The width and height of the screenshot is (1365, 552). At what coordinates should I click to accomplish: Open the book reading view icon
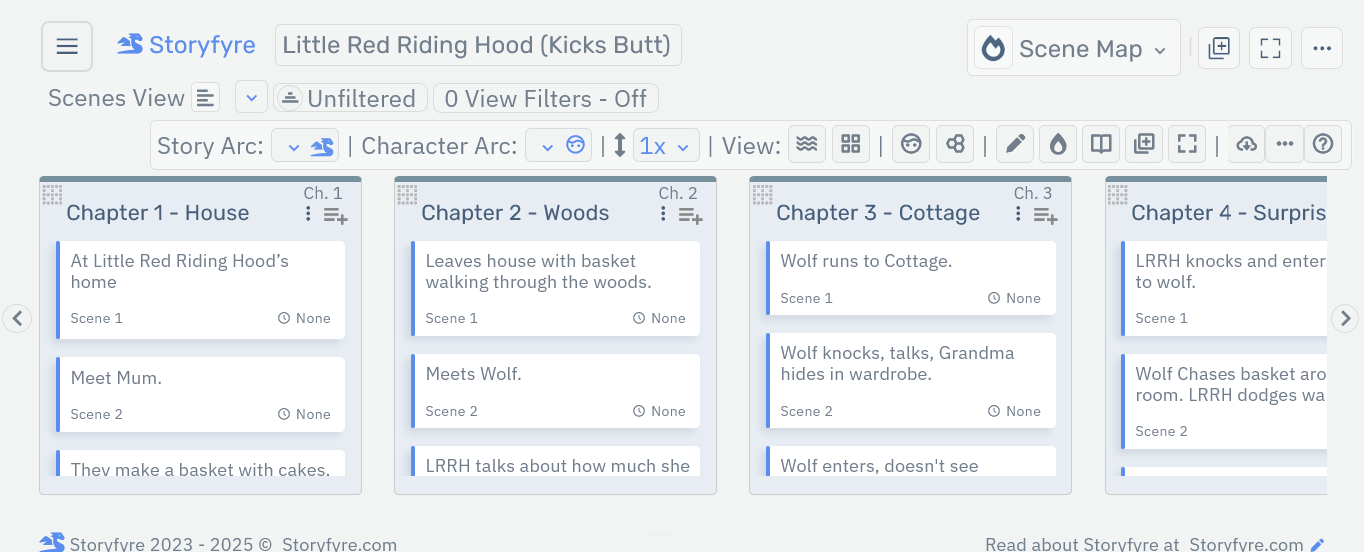pos(1101,145)
